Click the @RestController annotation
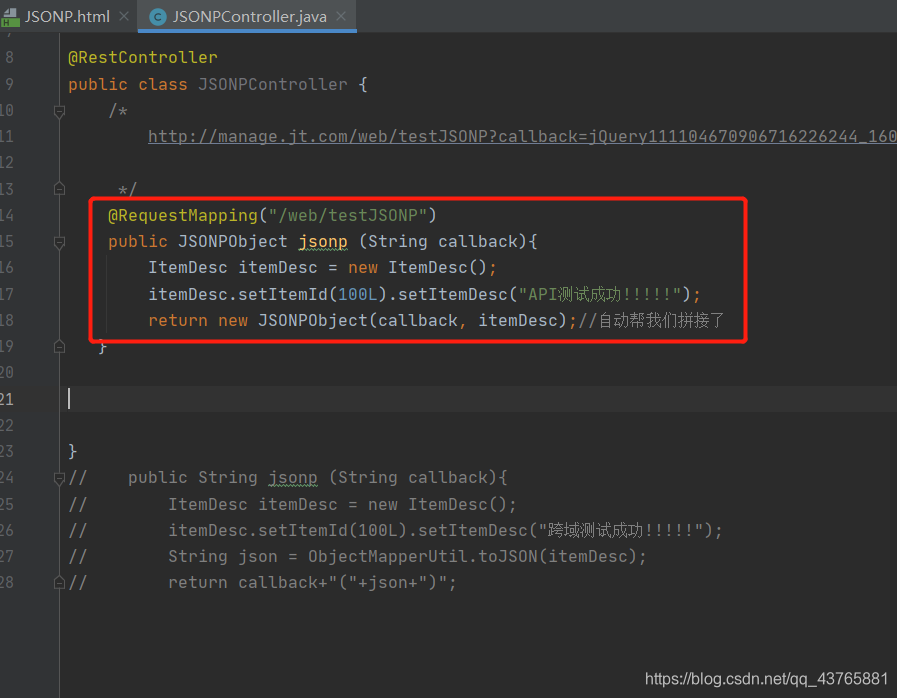The width and height of the screenshot is (897, 698). coord(142,57)
